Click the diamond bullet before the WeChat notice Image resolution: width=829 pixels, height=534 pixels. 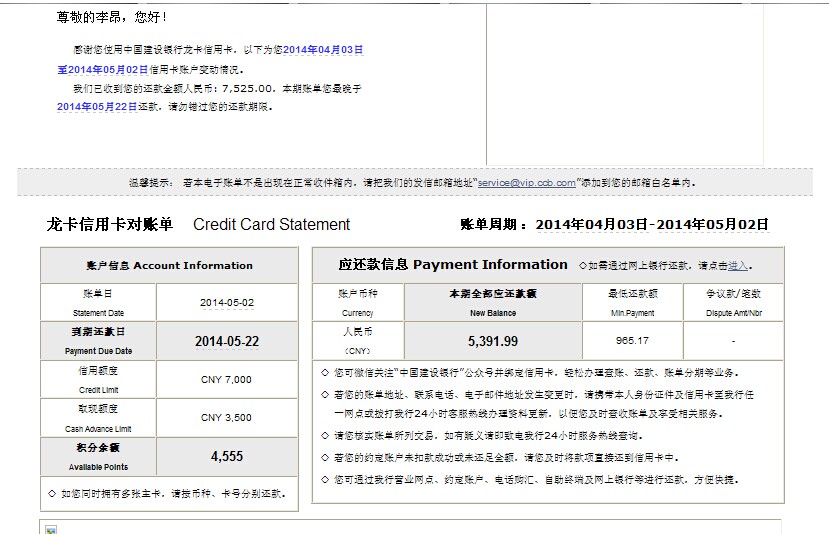325,372
